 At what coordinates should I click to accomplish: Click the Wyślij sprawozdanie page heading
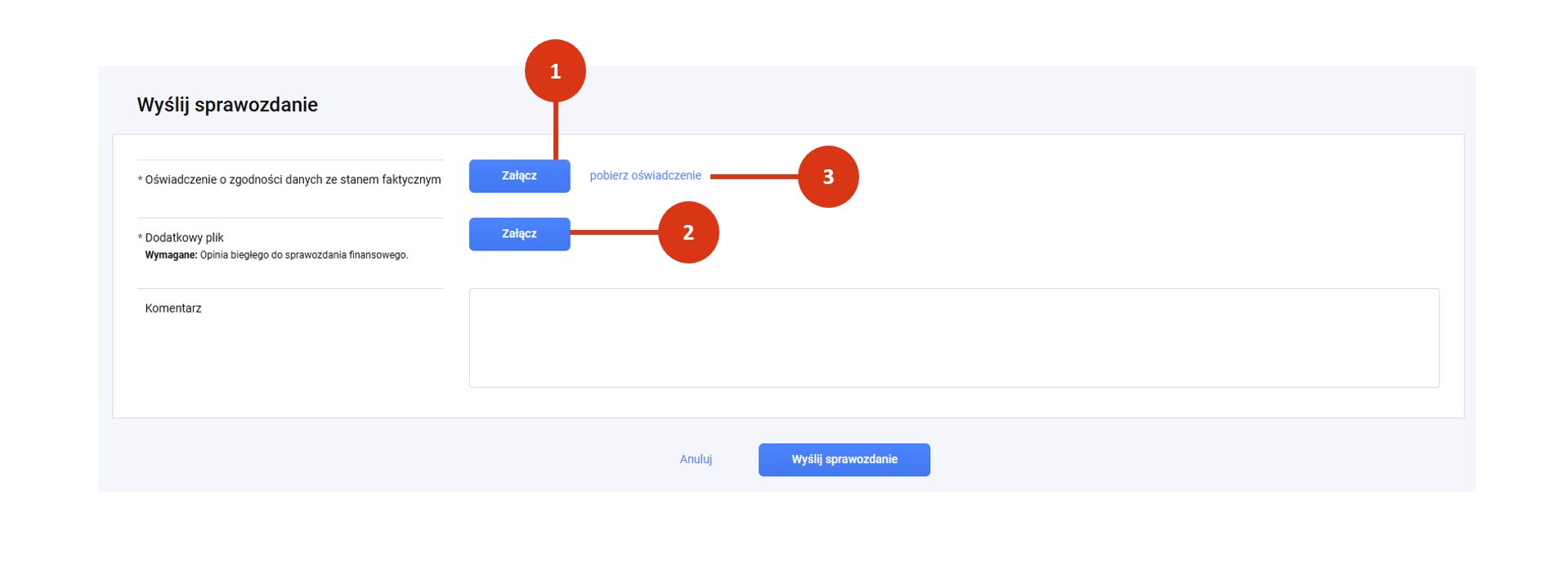227,105
